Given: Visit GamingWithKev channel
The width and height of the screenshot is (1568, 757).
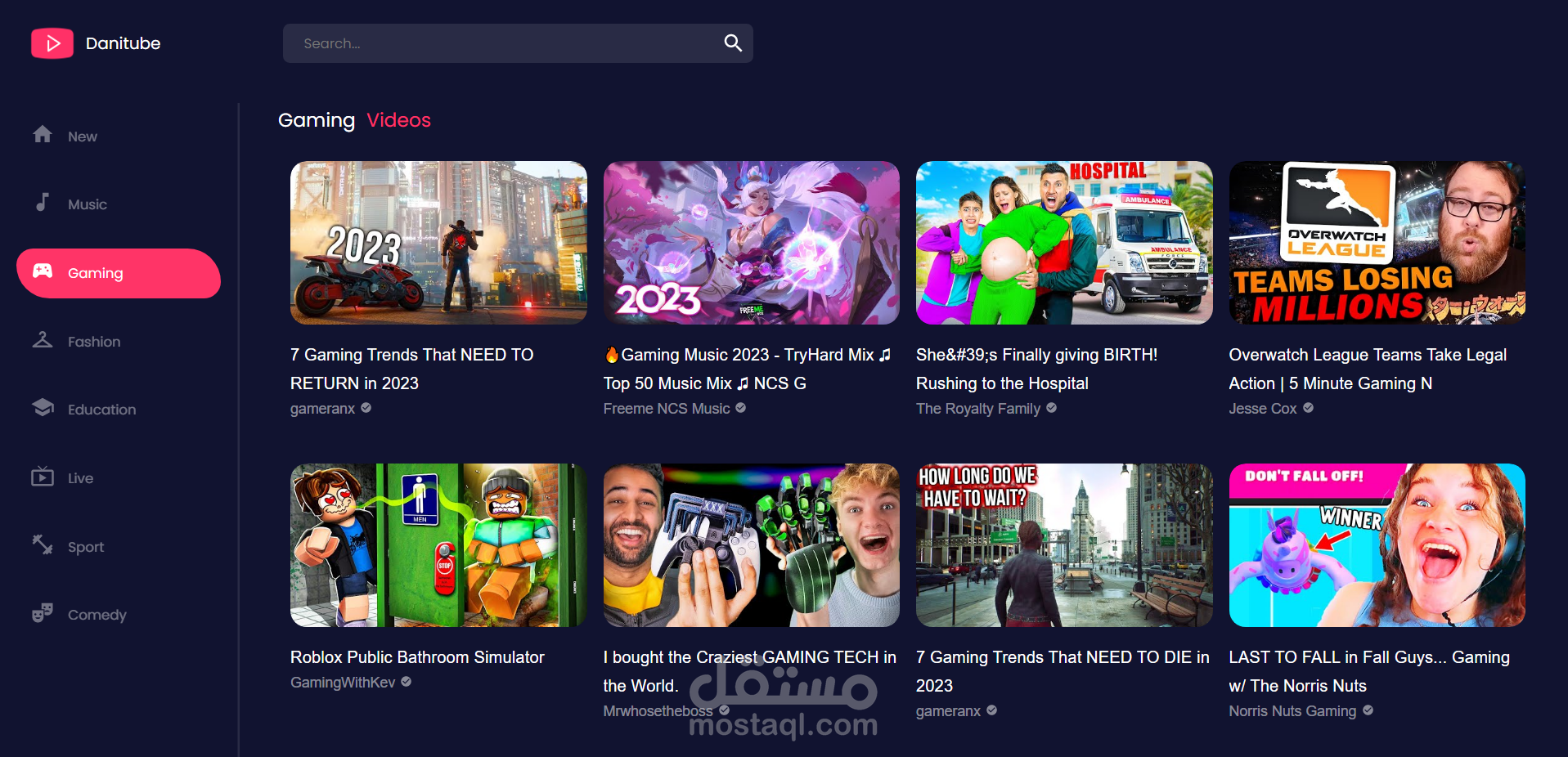Looking at the screenshot, I should pyautogui.click(x=343, y=682).
